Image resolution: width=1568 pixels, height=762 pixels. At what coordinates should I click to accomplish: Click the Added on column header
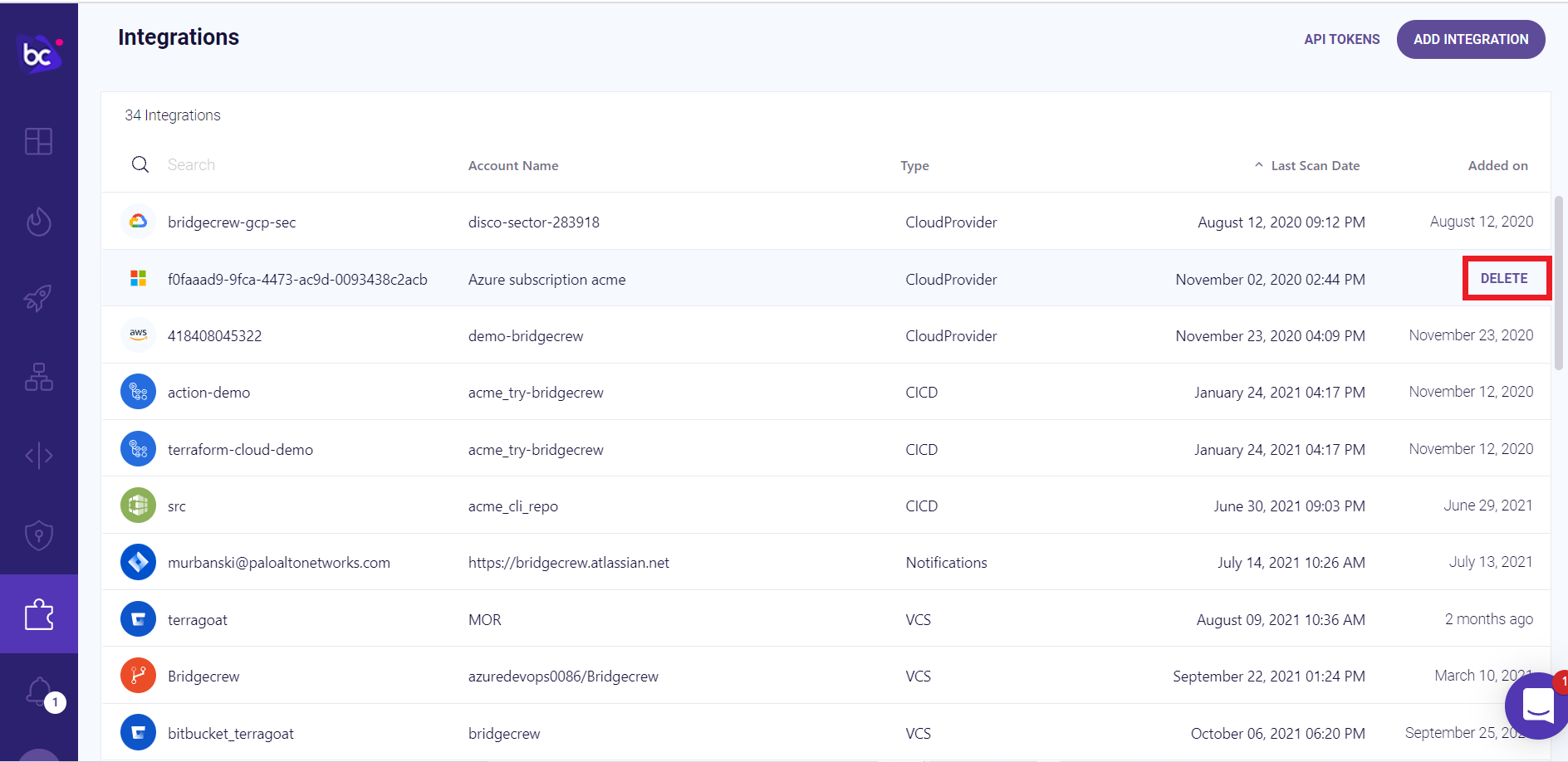(x=1497, y=165)
